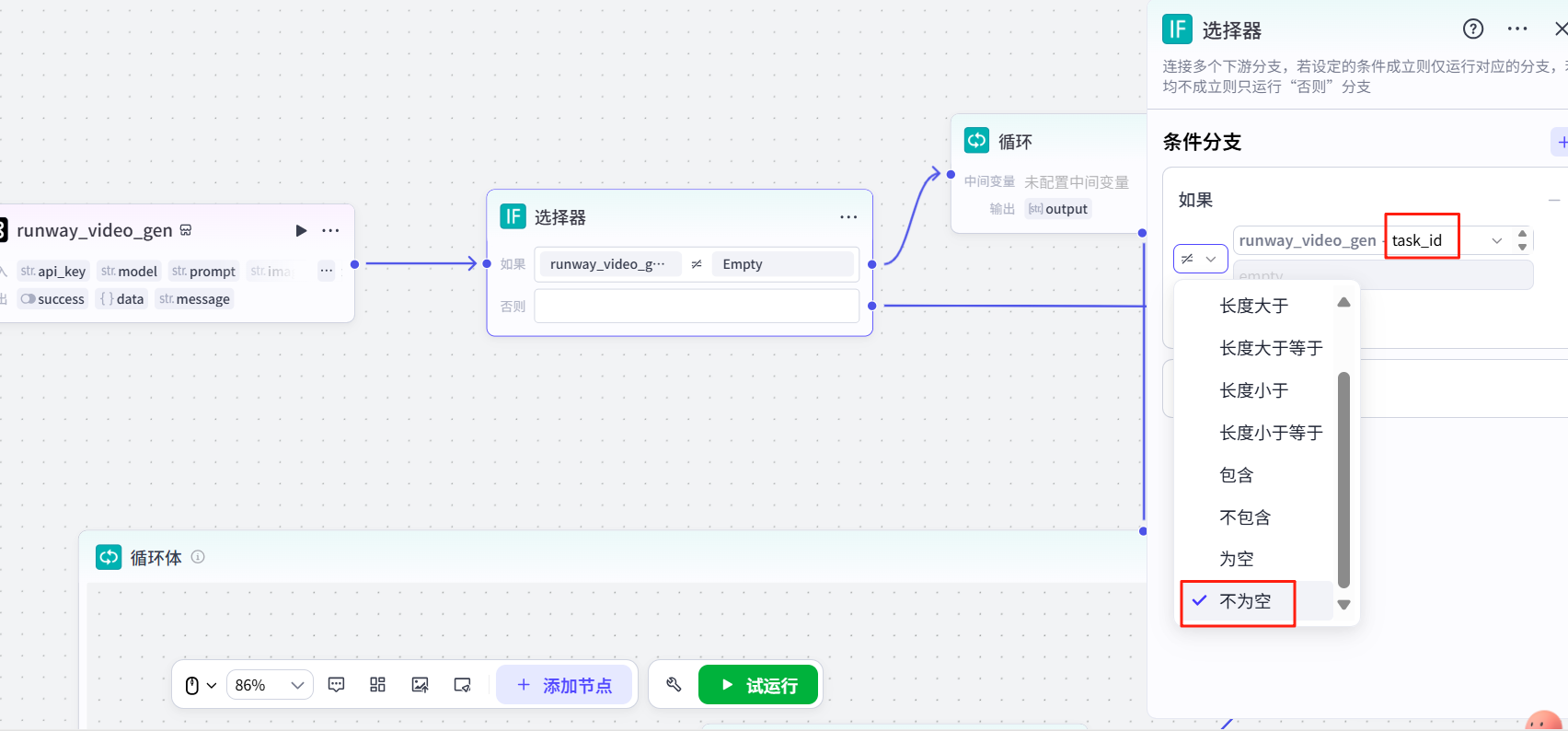This screenshot has width=1568, height=731.
Task: Click the runway_video_gen plugin badge icon
Action: point(186,230)
